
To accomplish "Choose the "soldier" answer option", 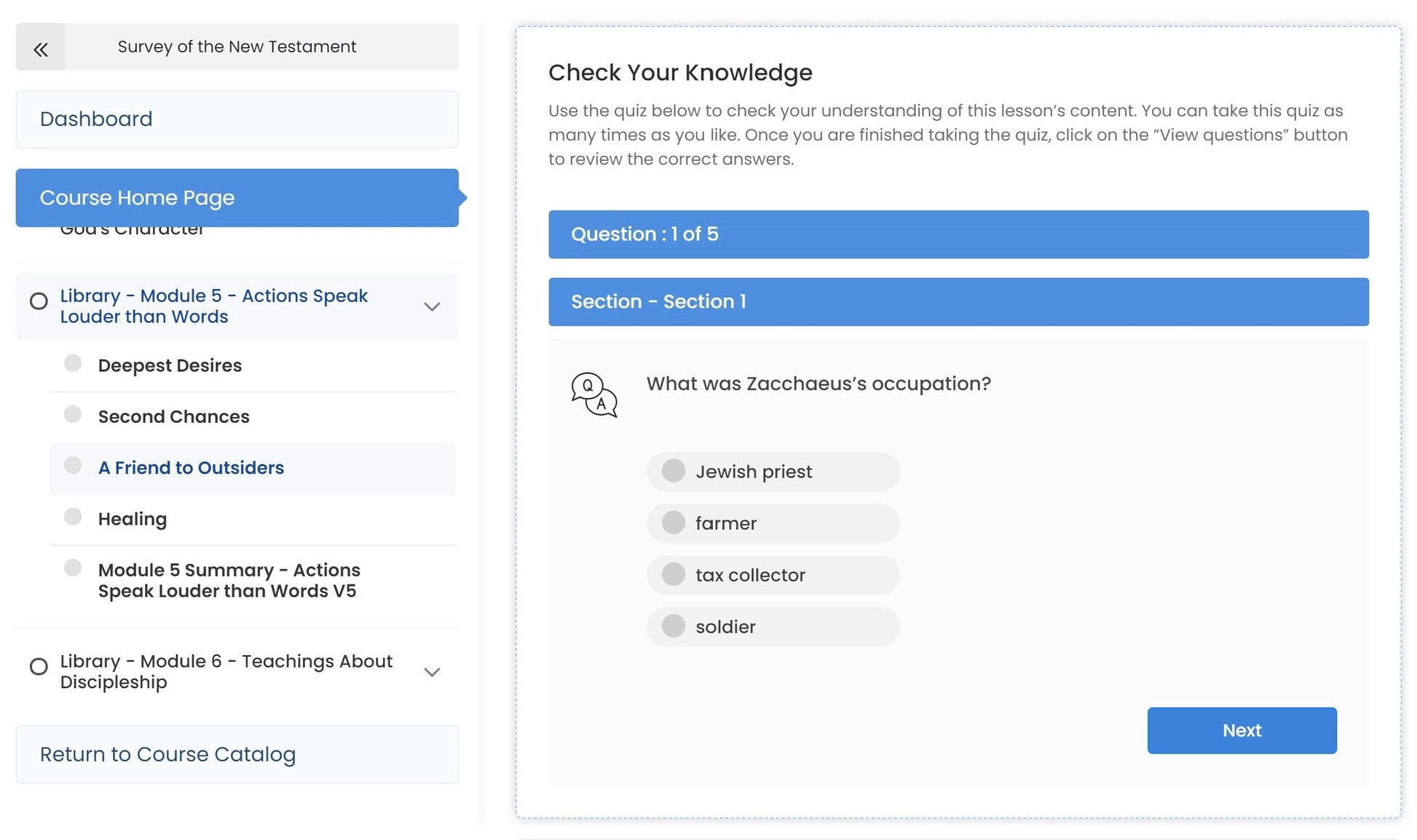I will [x=674, y=626].
